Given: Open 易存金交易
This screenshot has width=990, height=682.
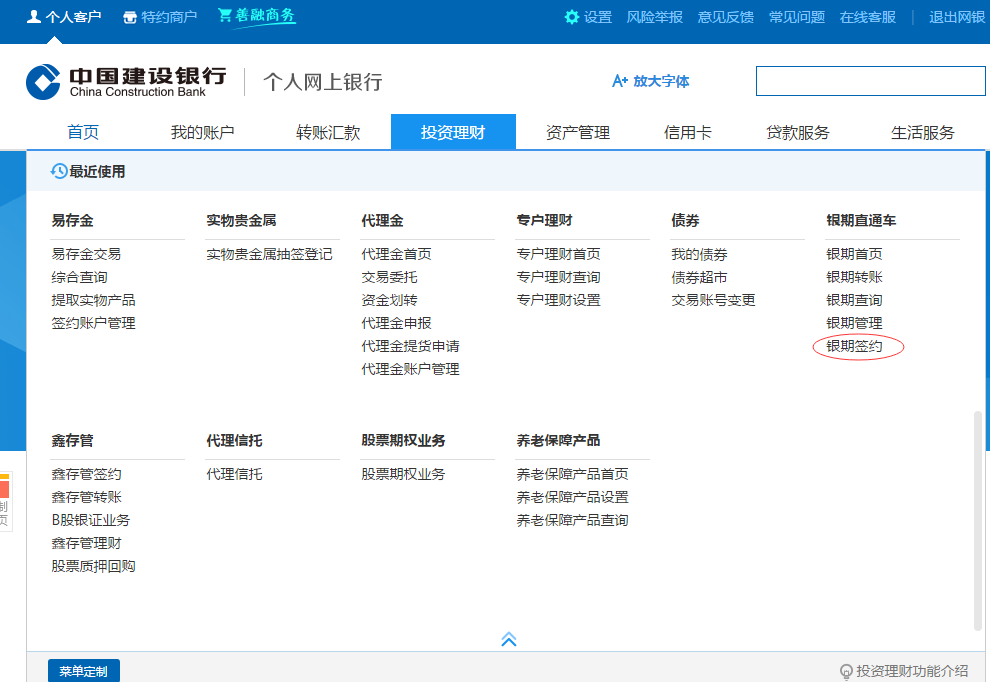Looking at the screenshot, I should 86,254.
